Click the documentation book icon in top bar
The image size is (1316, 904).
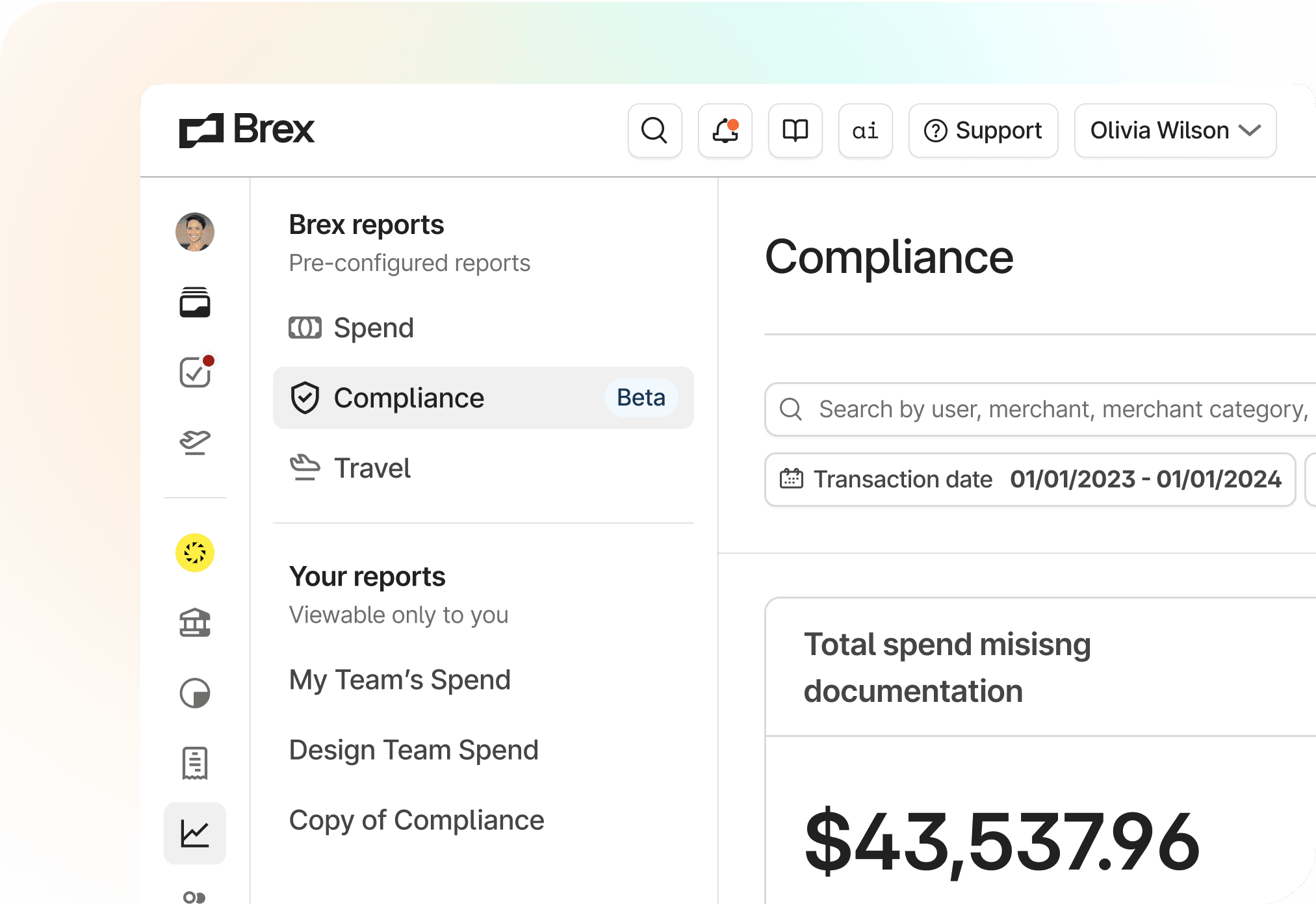click(794, 131)
